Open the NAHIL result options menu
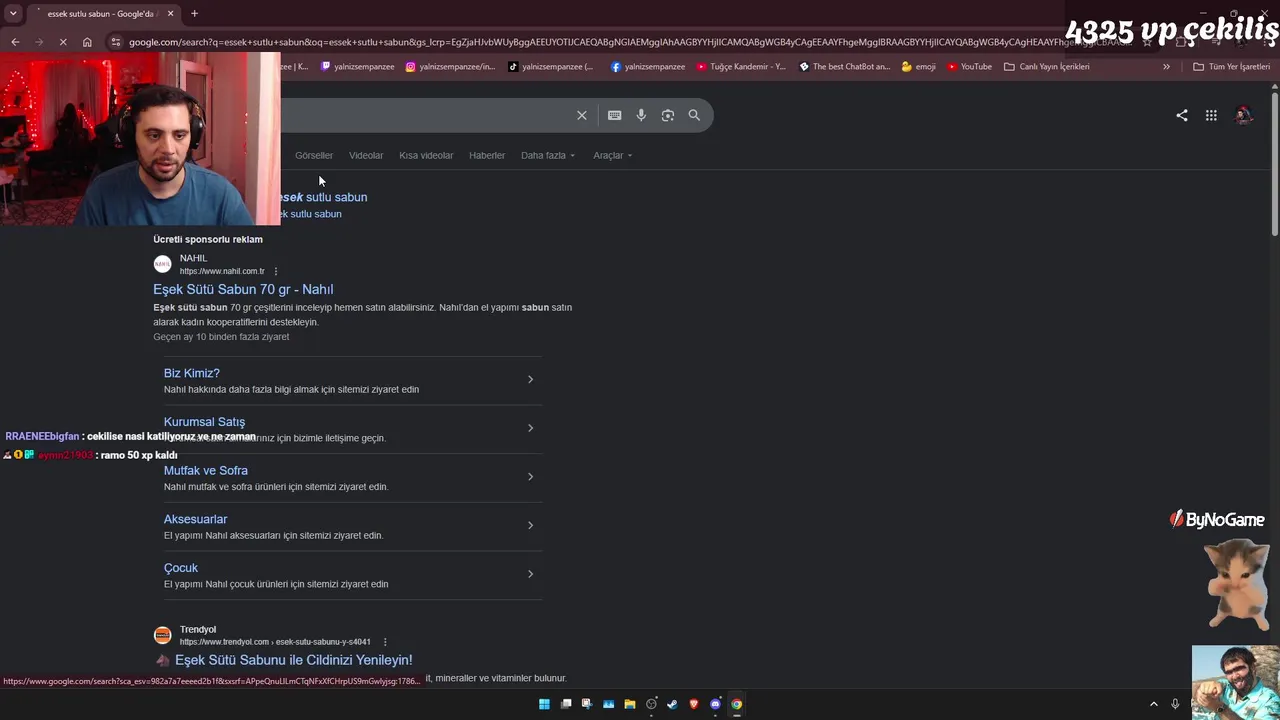The height and width of the screenshot is (720, 1280). click(x=276, y=271)
